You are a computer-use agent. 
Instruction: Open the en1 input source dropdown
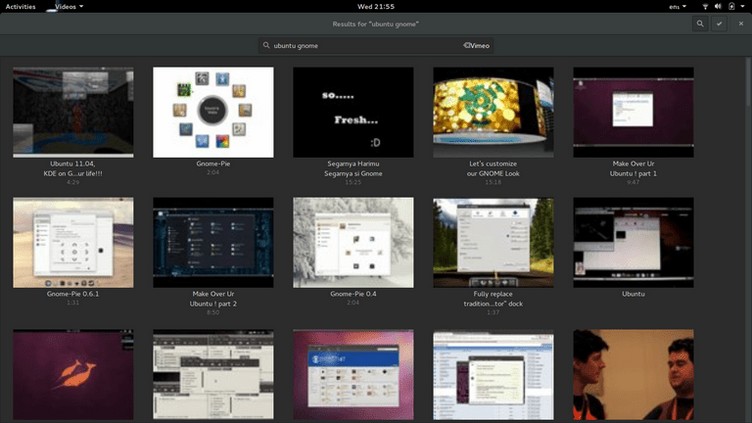pyautogui.click(x=678, y=6)
